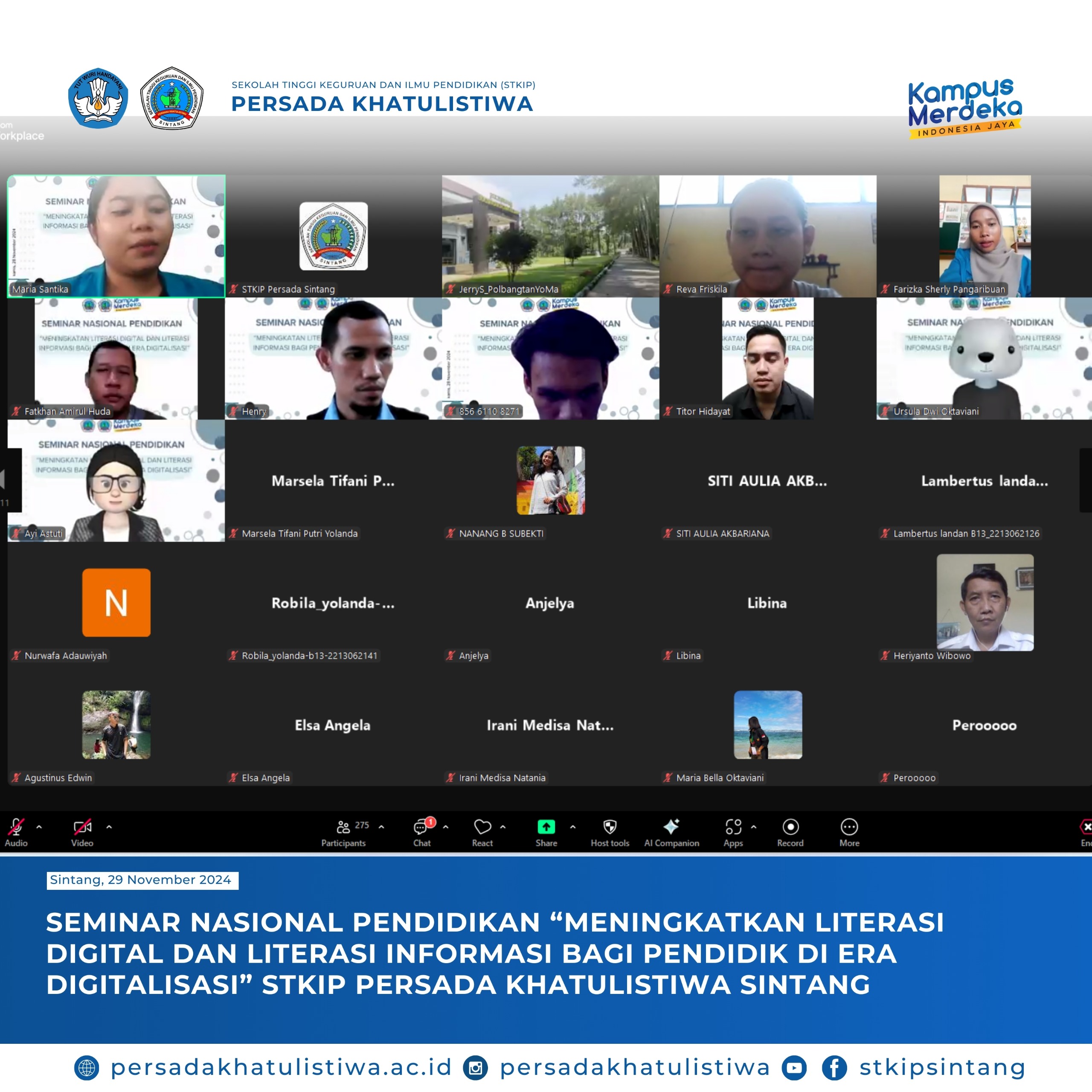Click the Lambertus landan B13_2213062126 label
The height and width of the screenshot is (1092, 1092).
(966, 534)
